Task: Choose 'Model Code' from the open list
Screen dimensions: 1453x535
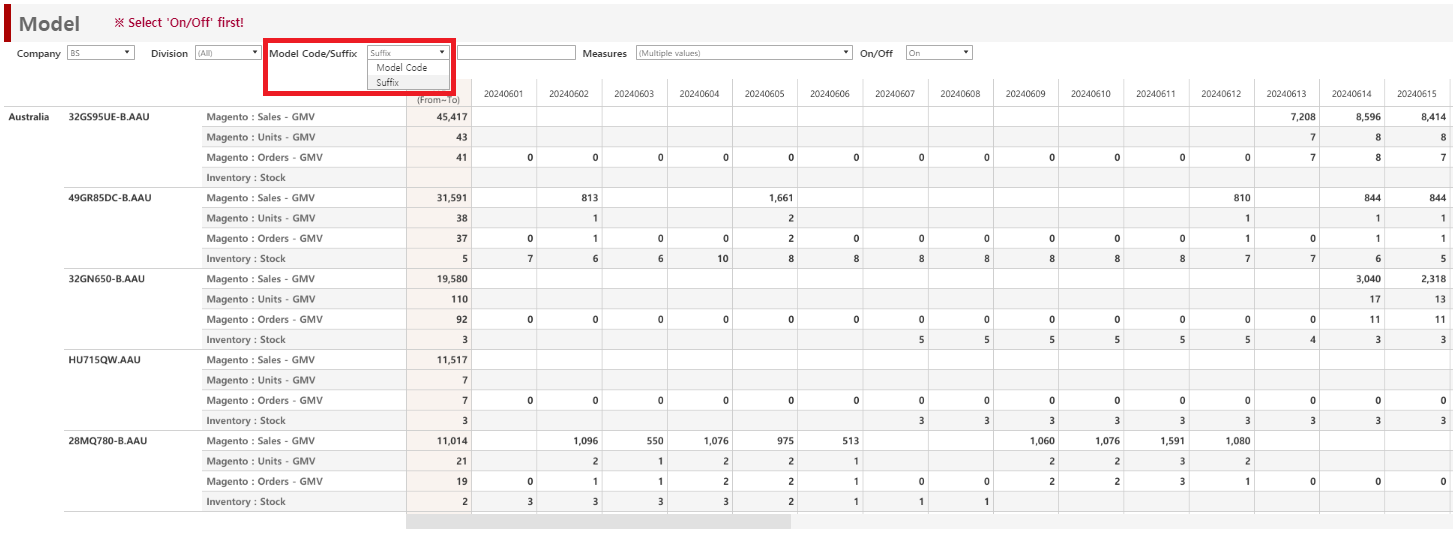Action: [x=402, y=68]
